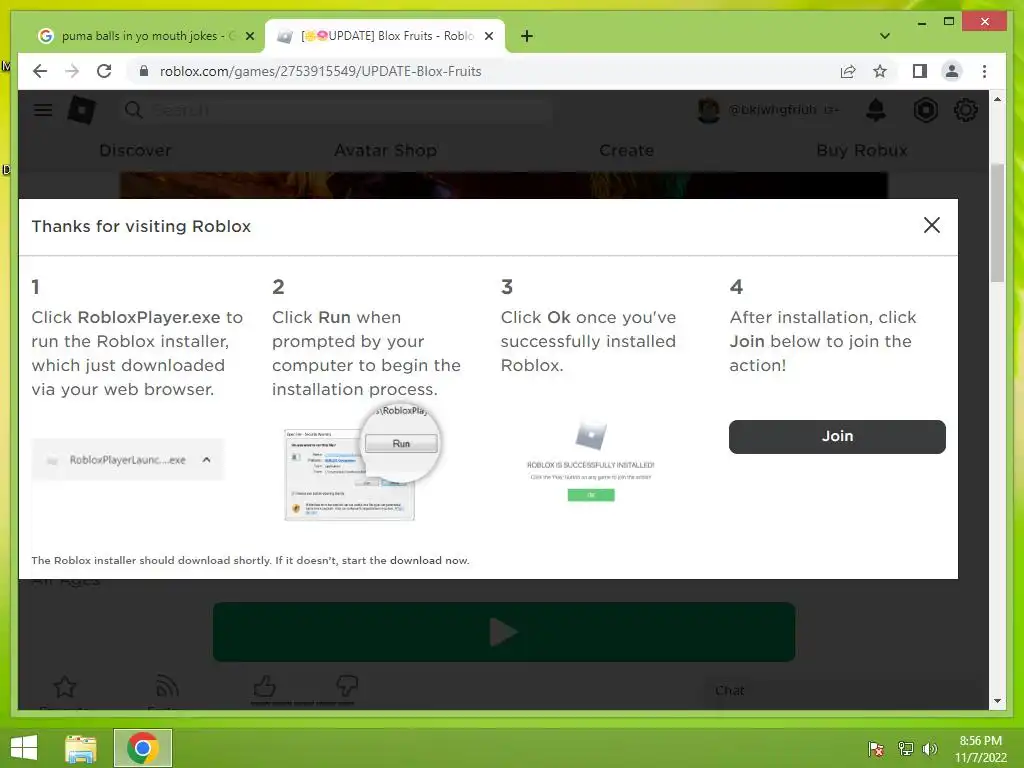Image resolution: width=1024 pixels, height=768 pixels.
Task: Open the Chrome side panel icon
Action: coord(920,71)
